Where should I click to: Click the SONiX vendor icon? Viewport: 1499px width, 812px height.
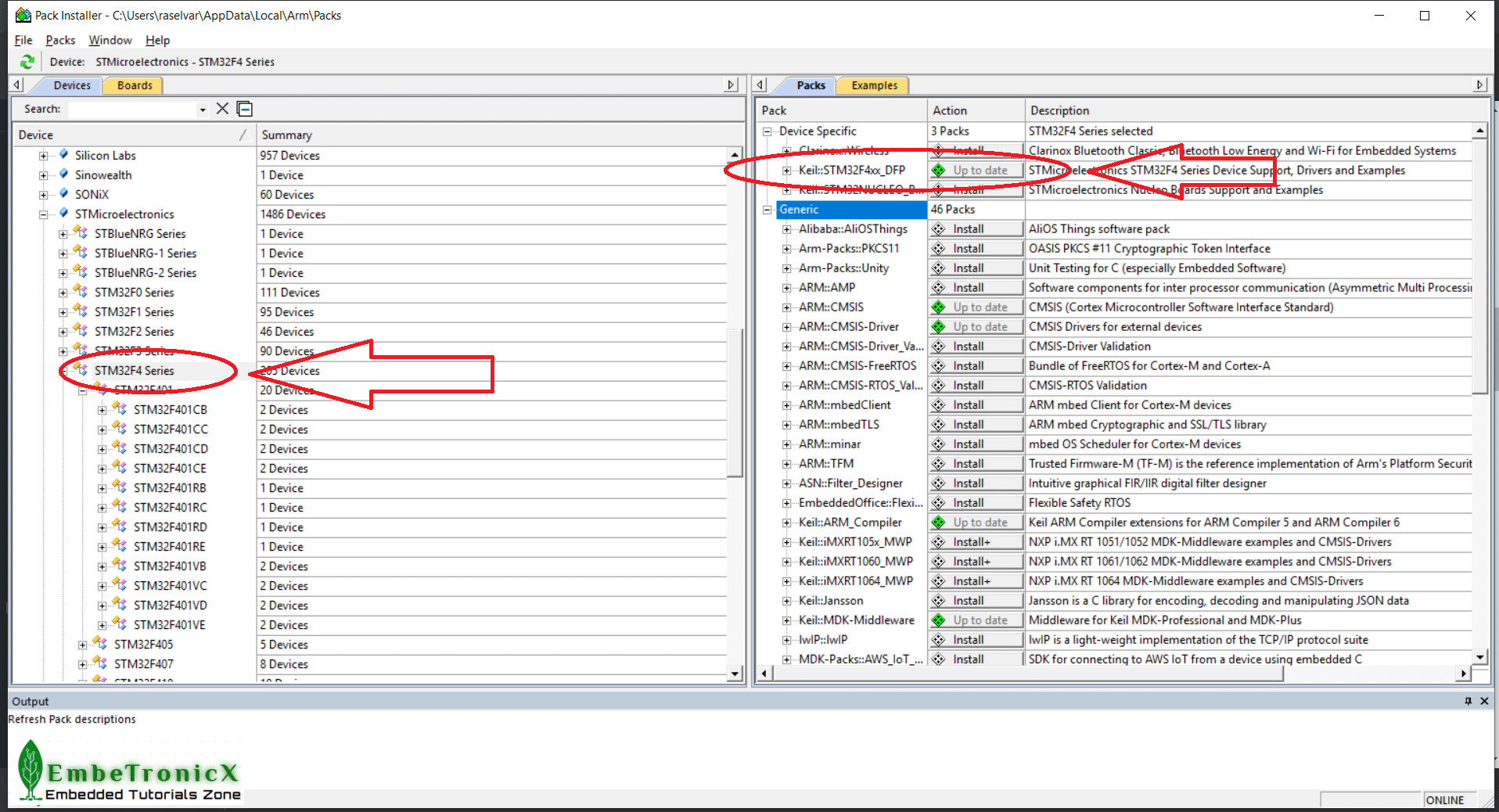tap(63, 194)
